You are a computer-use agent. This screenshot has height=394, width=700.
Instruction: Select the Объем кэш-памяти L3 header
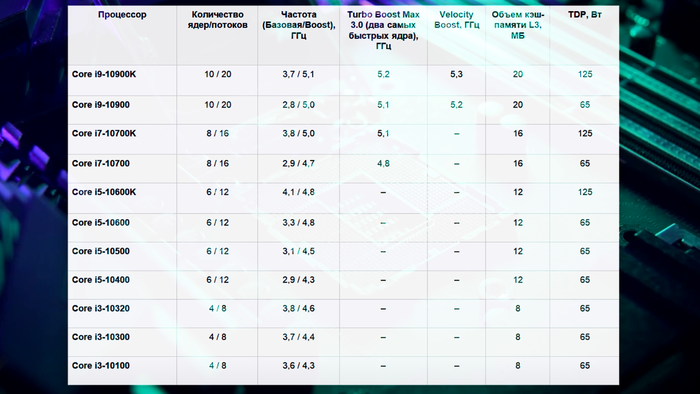click(518, 25)
